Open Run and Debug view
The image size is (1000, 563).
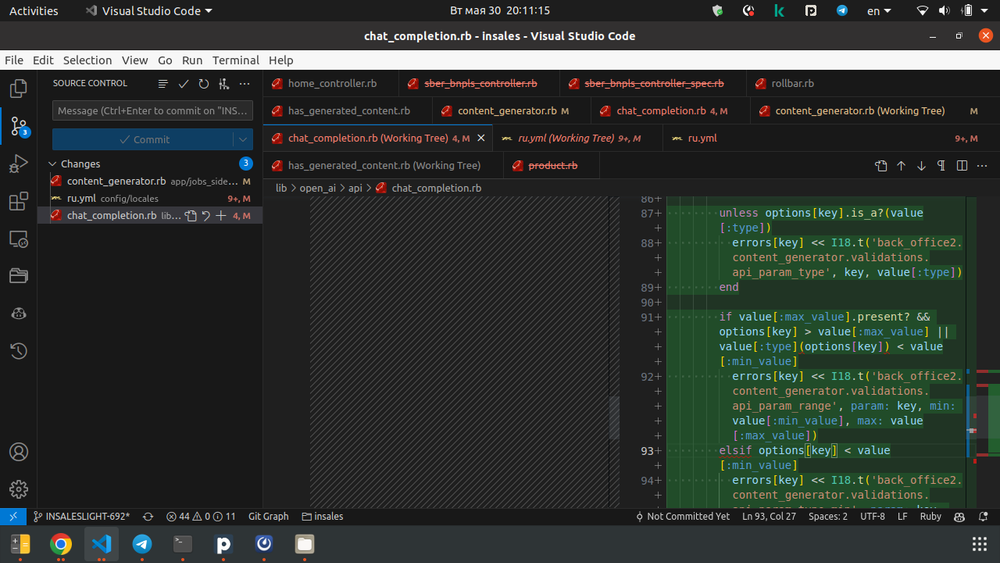pos(18,164)
